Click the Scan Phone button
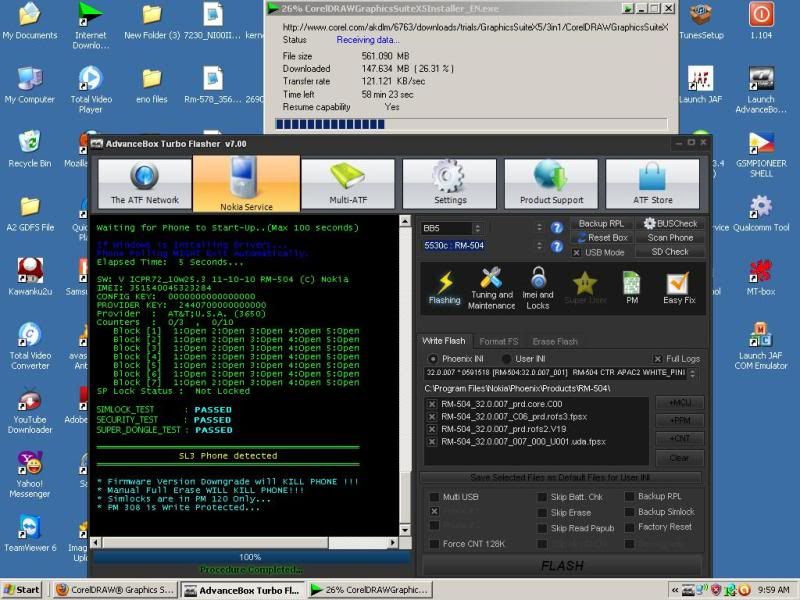The image size is (800, 600). click(x=670, y=238)
